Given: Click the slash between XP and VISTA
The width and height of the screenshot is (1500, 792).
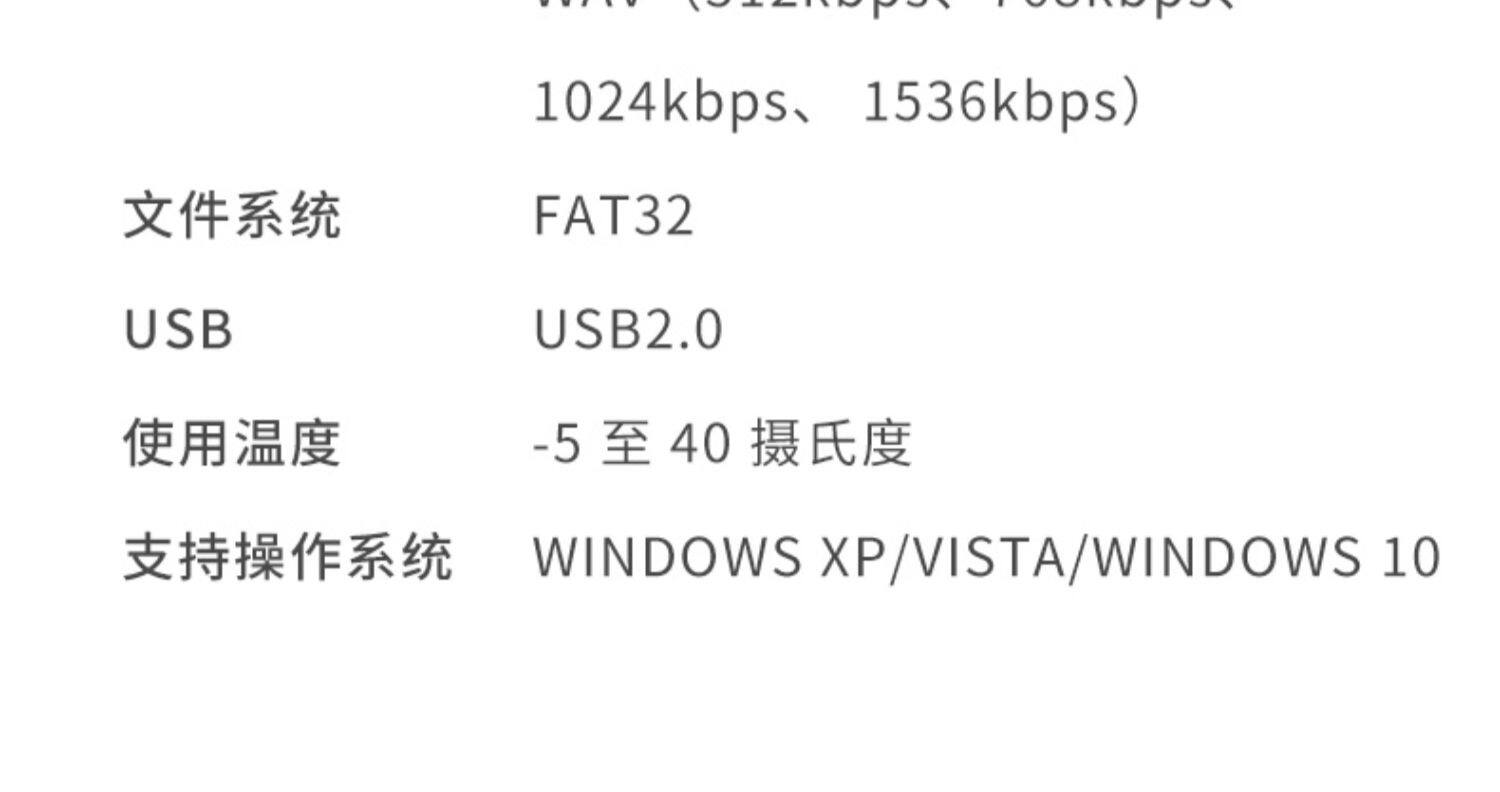Looking at the screenshot, I should pyautogui.click(x=898, y=558).
